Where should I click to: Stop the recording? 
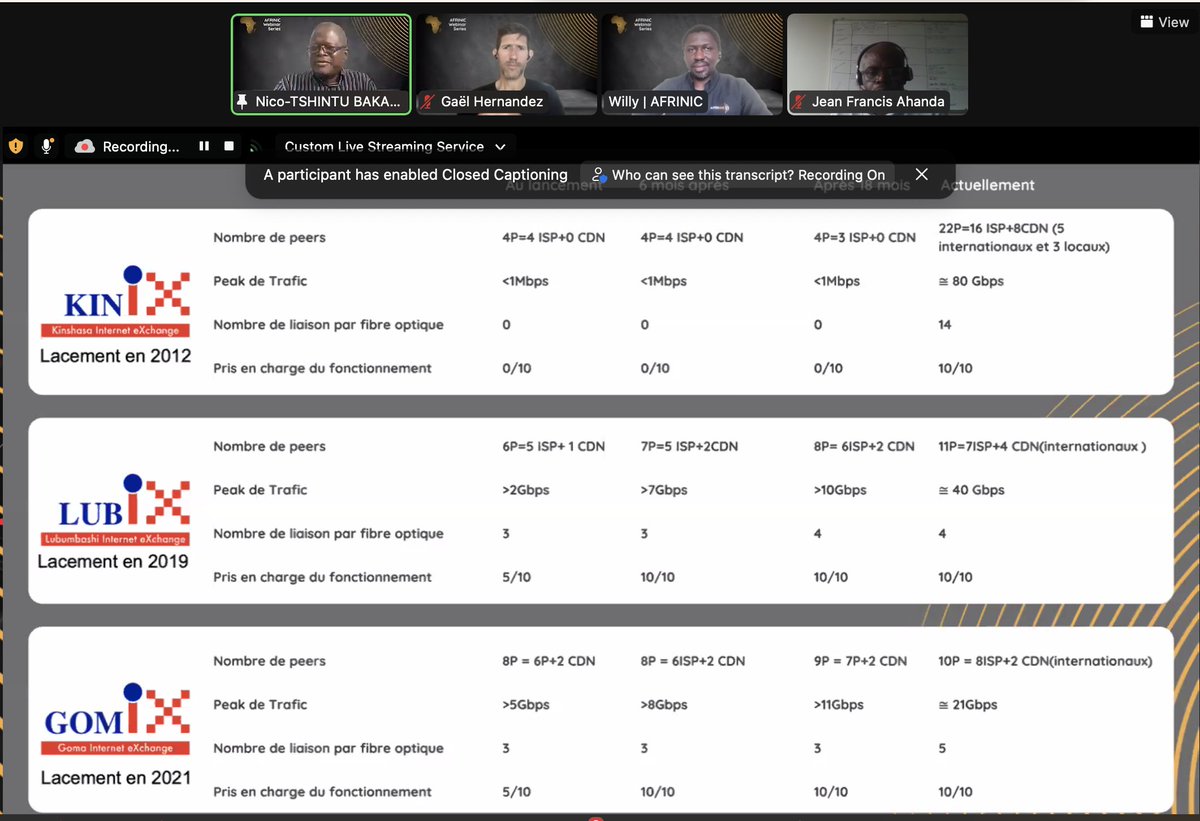pyautogui.click(x=229, y=146)
